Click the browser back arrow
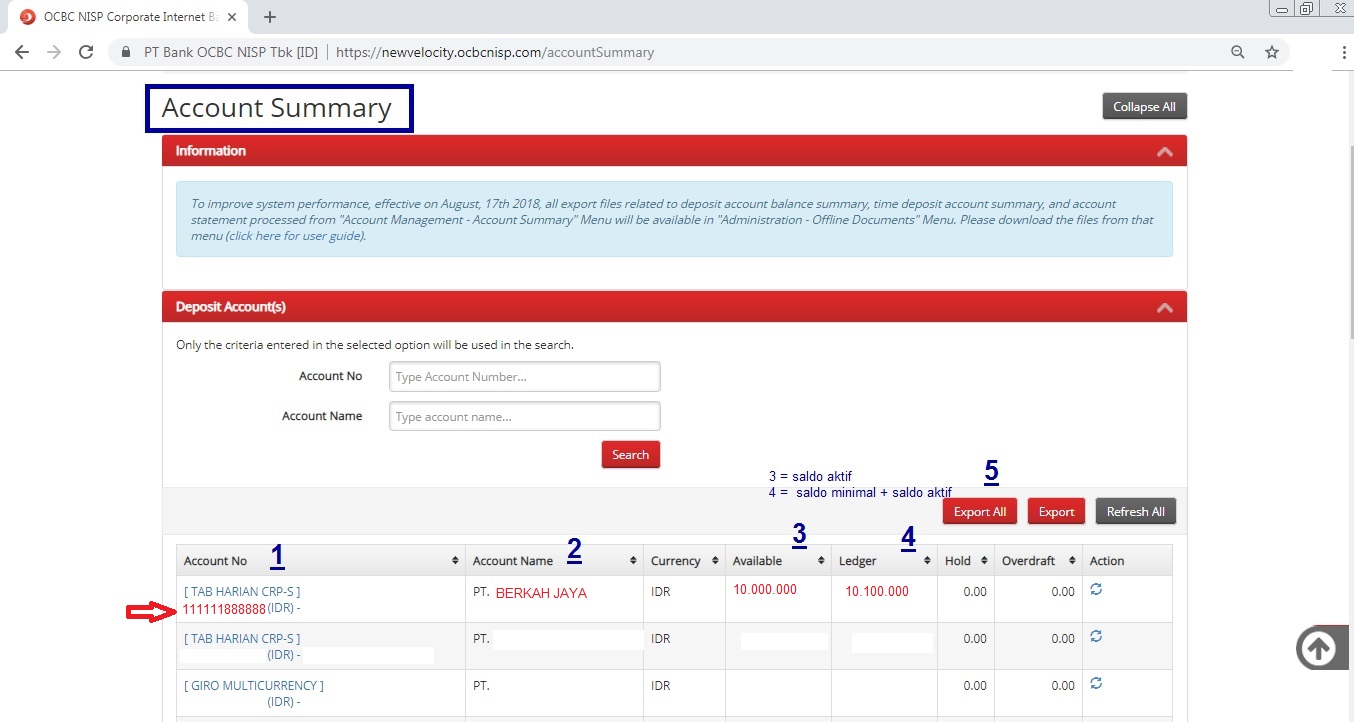This screenshot has width=1354, height=722. [22, 52]
